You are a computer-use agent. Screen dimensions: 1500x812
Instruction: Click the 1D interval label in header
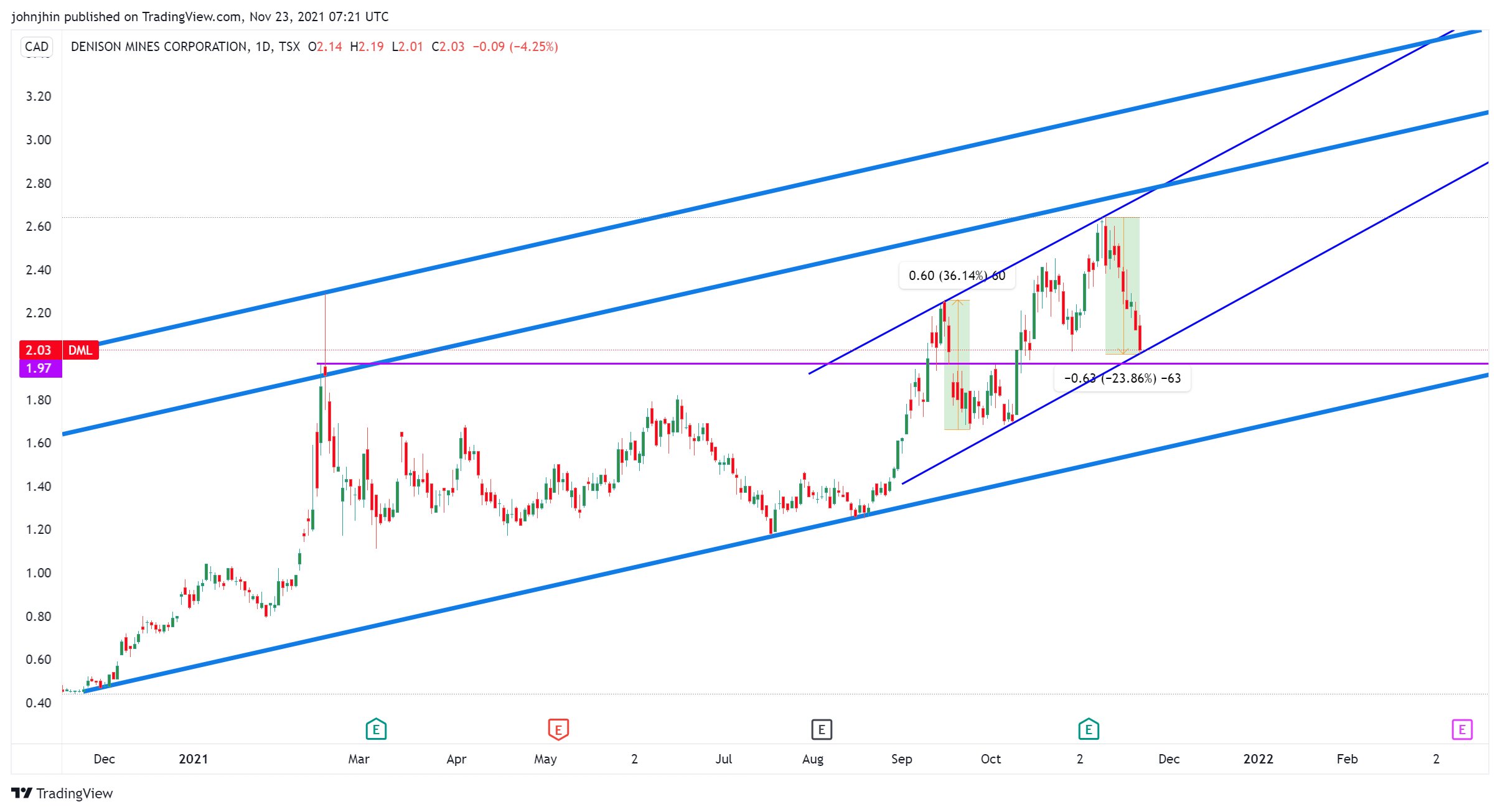click(x=263, y=47)
